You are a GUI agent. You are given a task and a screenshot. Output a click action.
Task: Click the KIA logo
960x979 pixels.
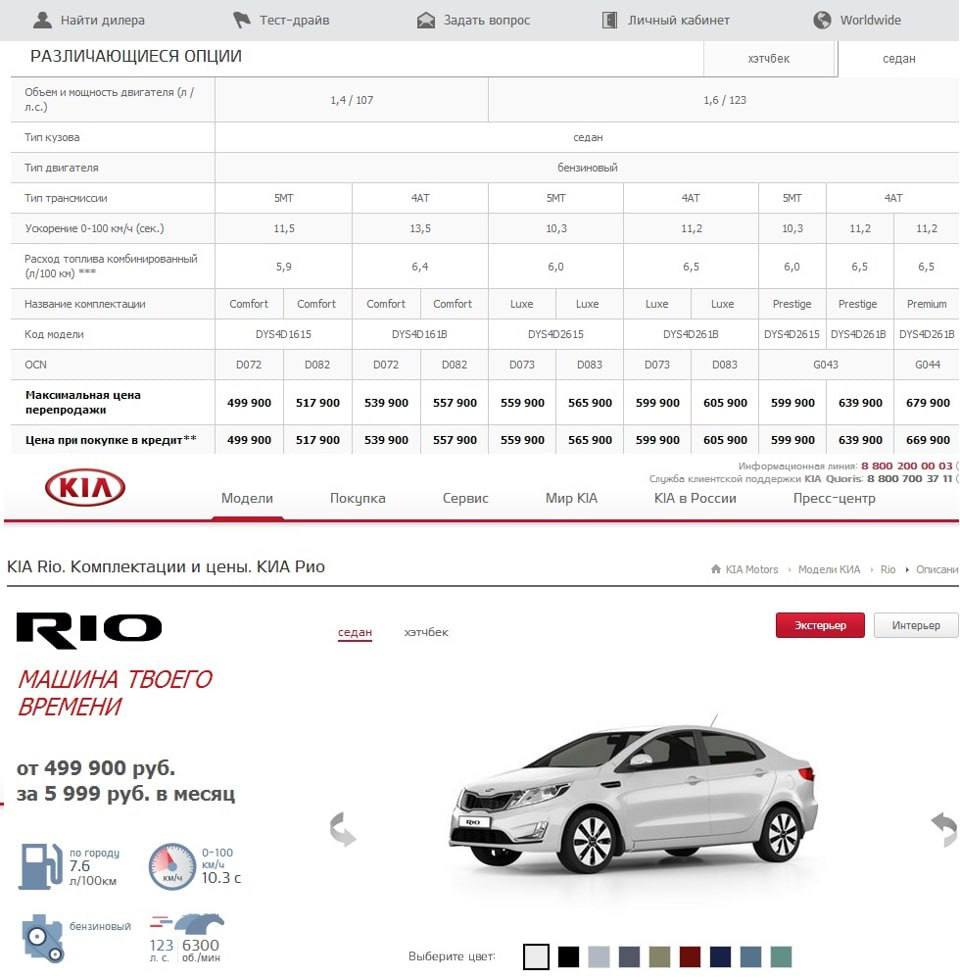click(x=86, y=487)
